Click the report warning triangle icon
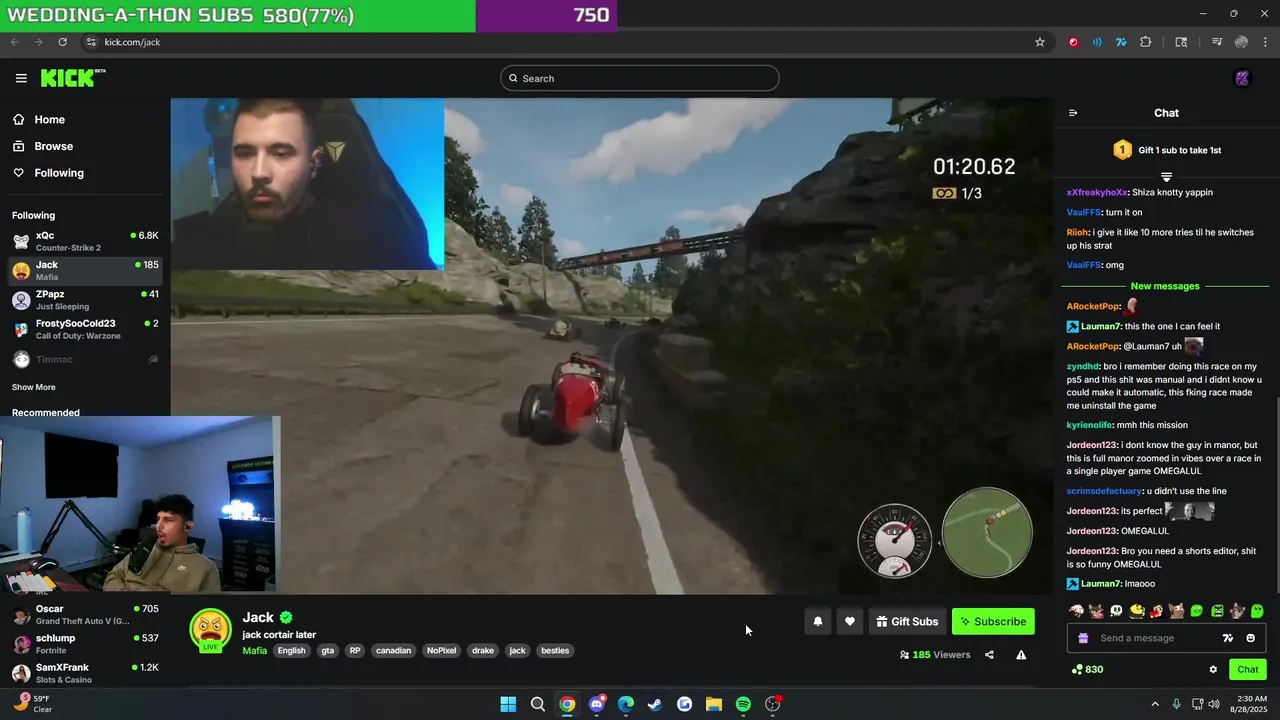 coord(1021,655)
